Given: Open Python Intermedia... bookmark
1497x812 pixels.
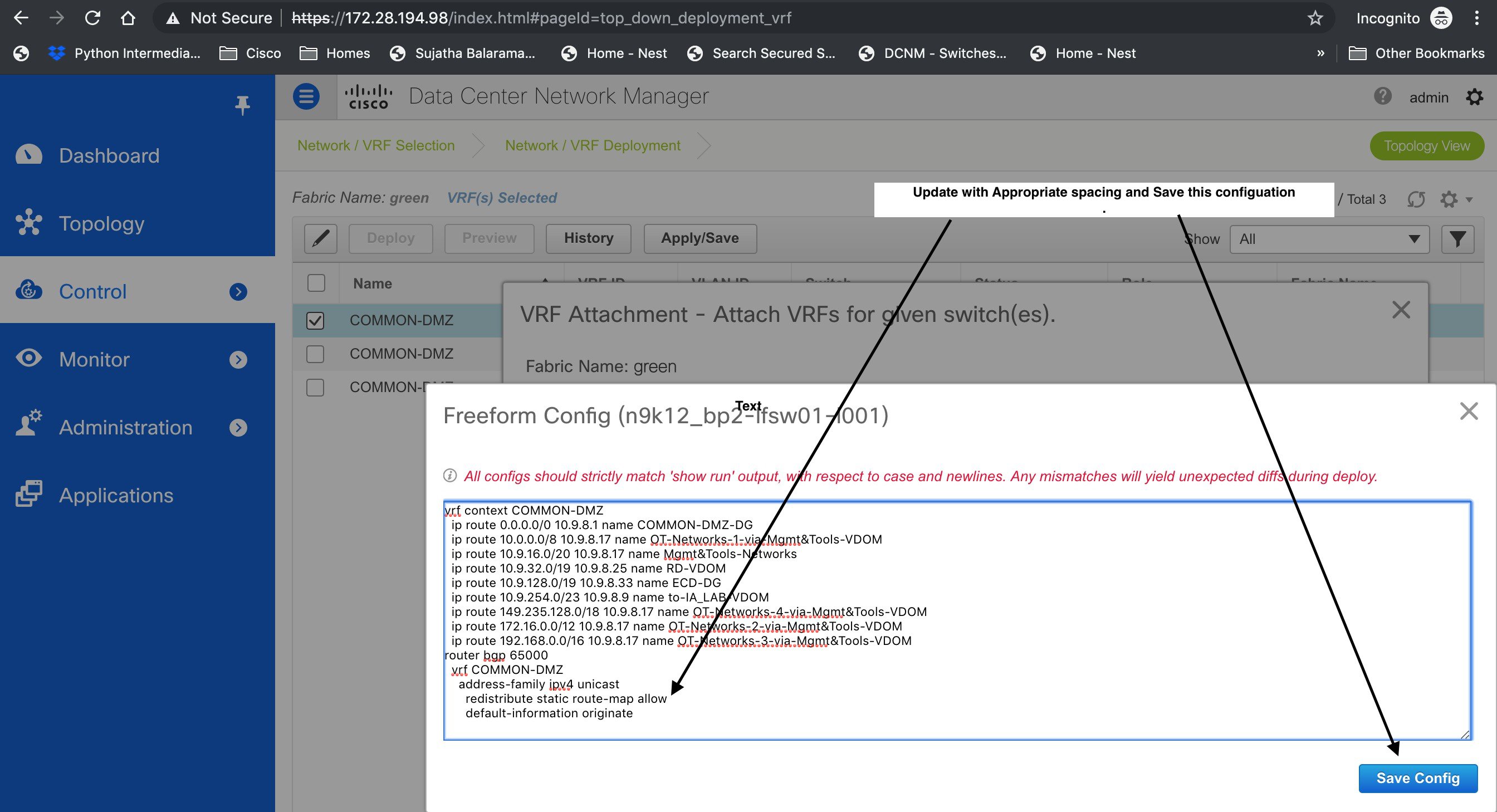Looking at the screenshot, I should (x=124, y=53).
